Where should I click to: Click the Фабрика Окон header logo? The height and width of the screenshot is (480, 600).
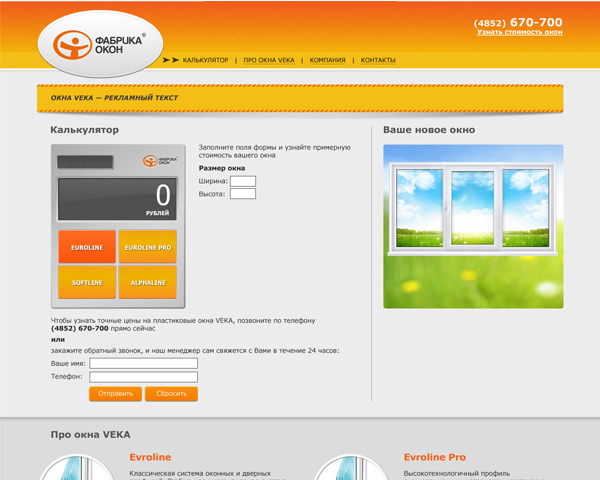(100, 44)
